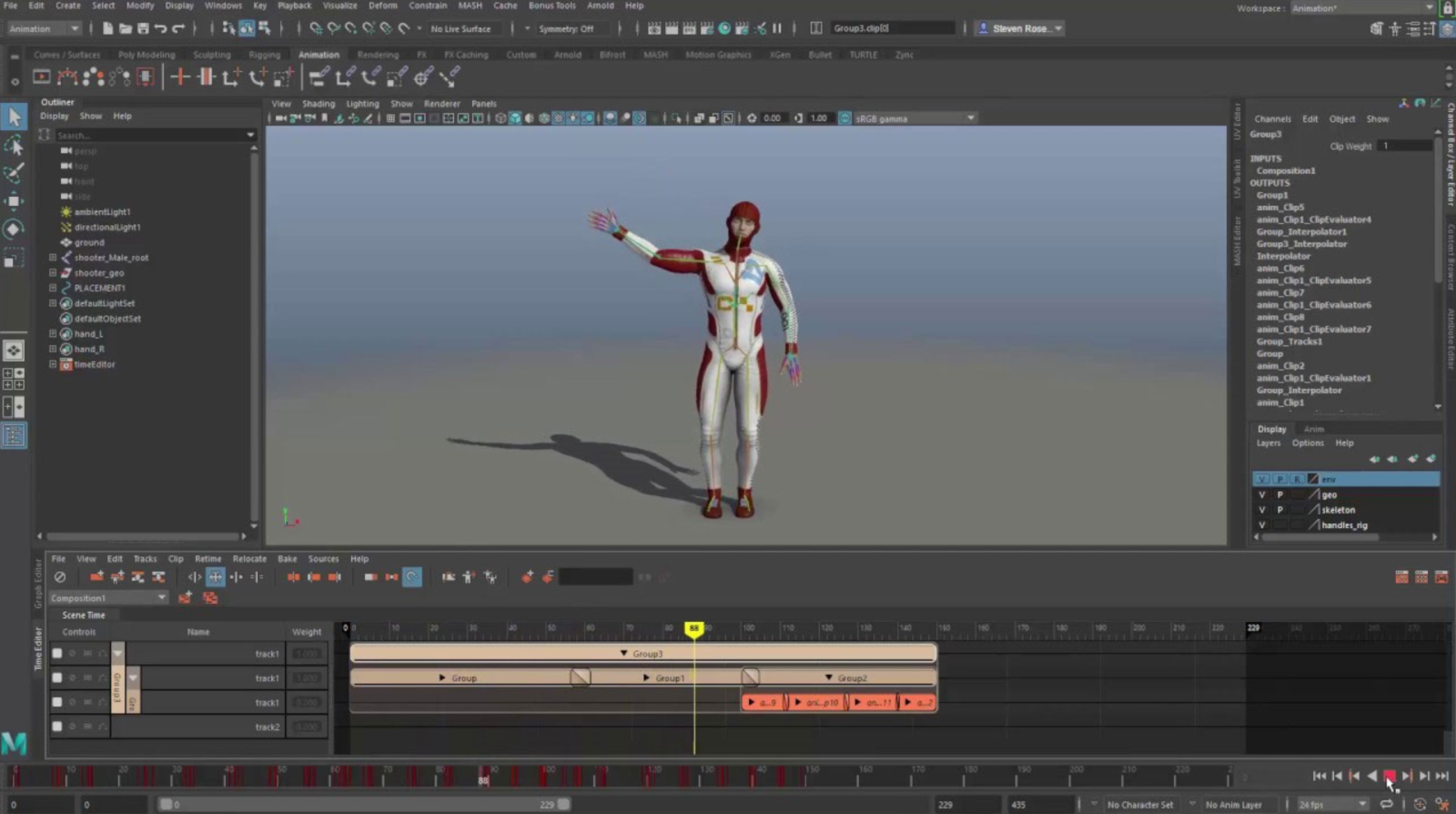Select the Group3 clip on timeline

point(643,654)
